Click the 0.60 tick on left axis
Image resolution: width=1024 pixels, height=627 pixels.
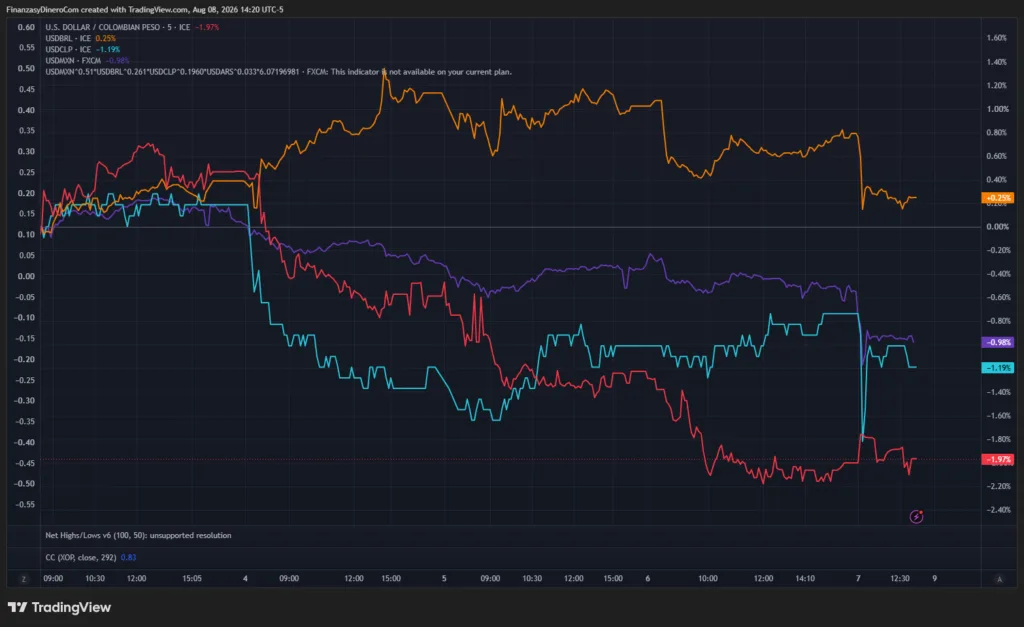[x=26, y=27]
